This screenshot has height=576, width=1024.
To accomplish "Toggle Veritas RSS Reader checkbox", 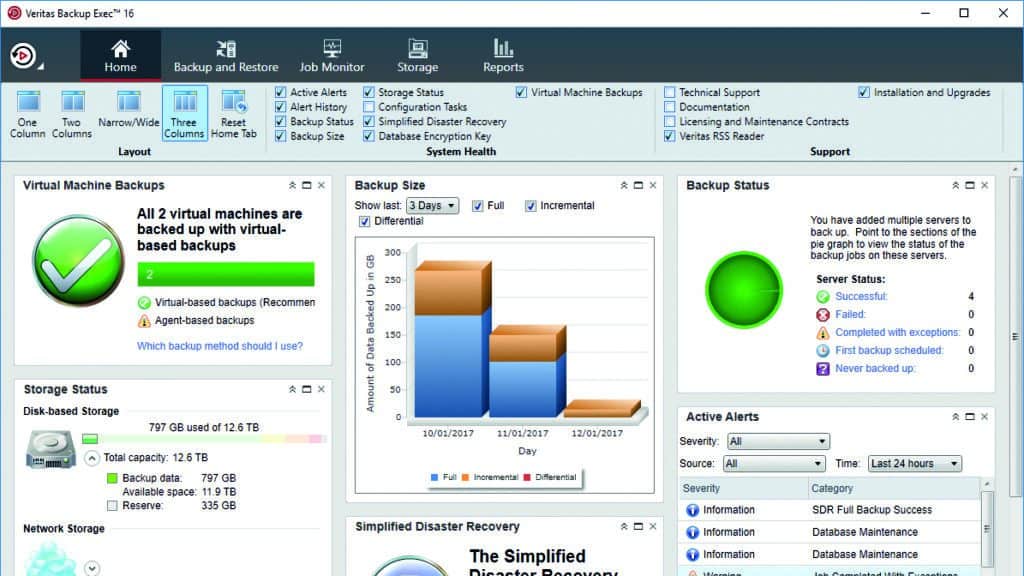I will pyautogui.click(x=669, y=136).
